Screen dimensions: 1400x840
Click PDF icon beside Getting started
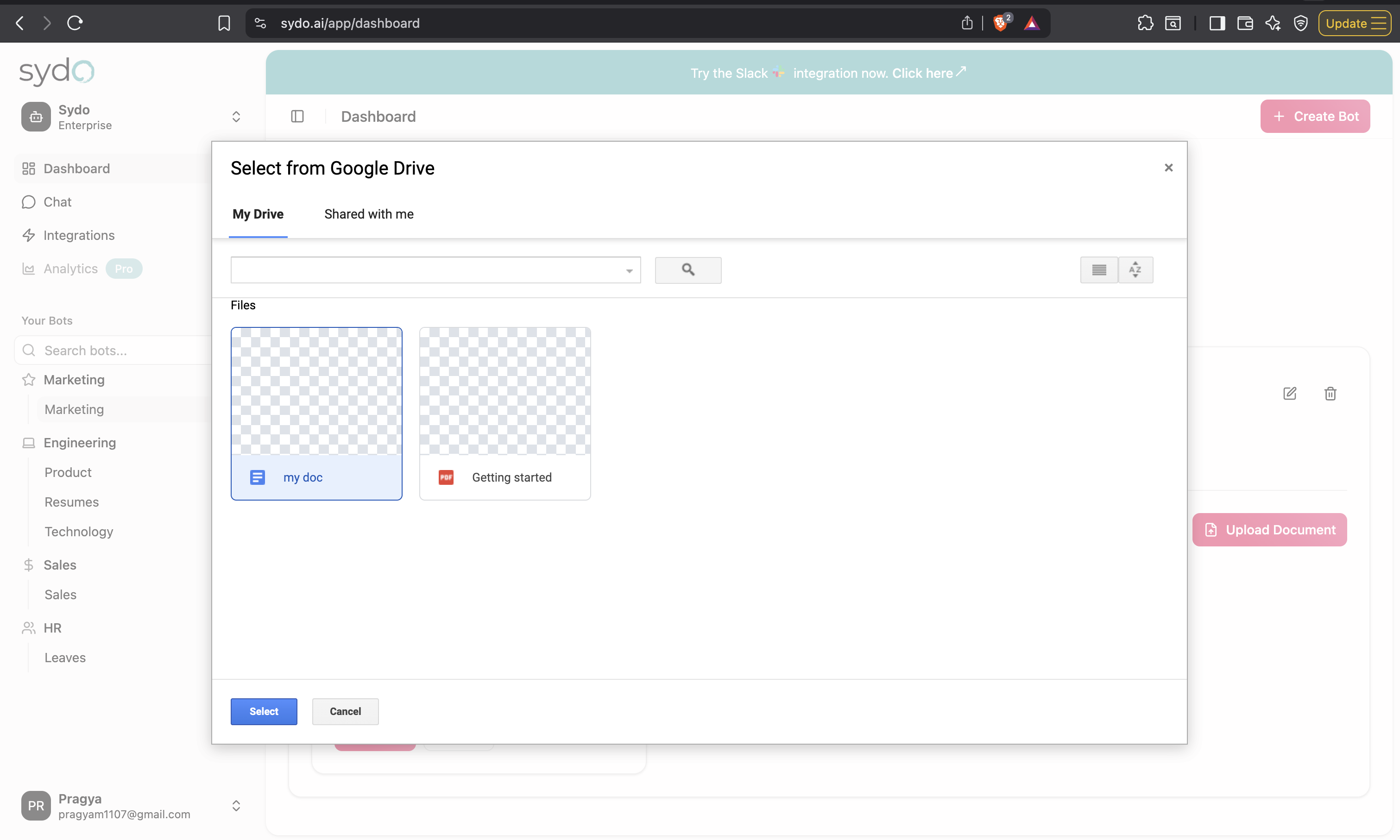tap(446, 478)
